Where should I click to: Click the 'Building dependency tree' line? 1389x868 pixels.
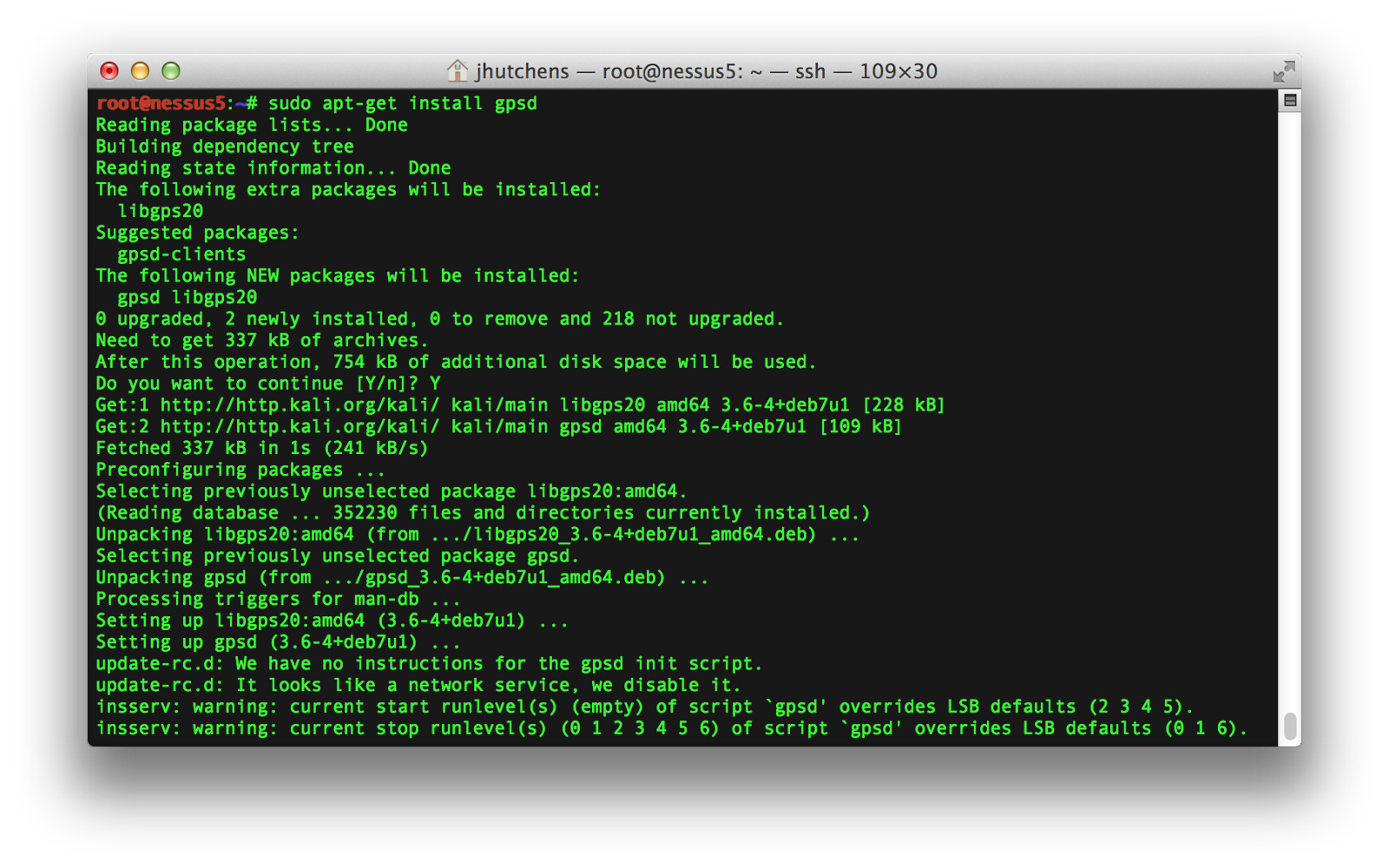click(x=225, y=147)
